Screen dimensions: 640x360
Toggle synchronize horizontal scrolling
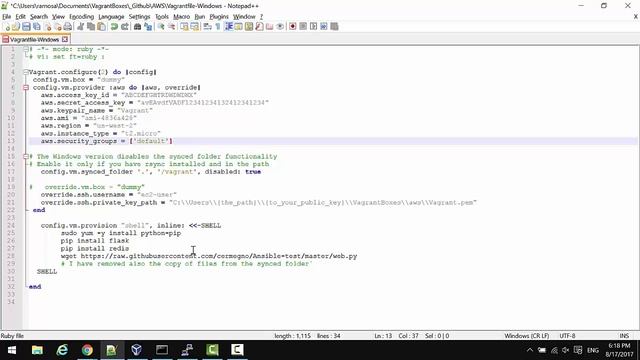[x=195, y=27]
